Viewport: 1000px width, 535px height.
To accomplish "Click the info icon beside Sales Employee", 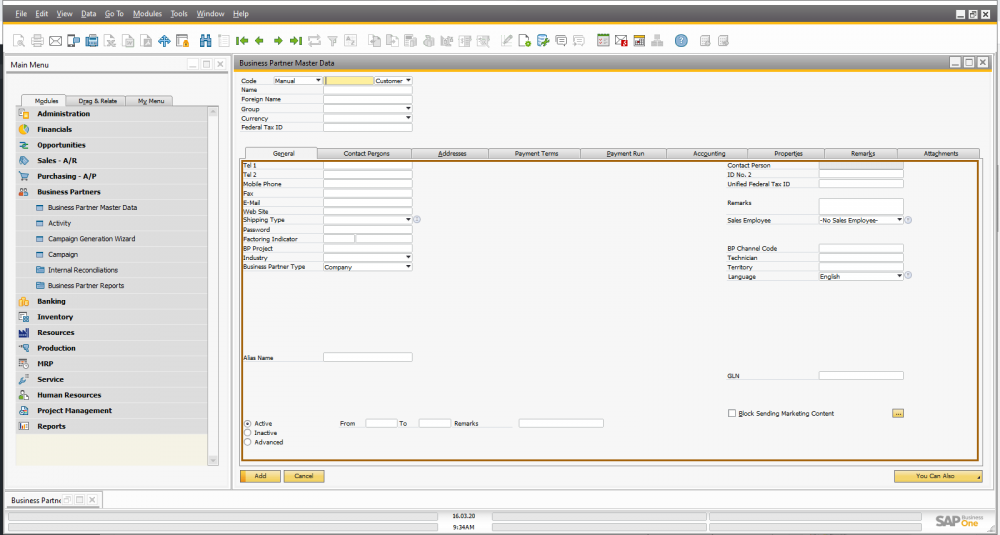I will (908, 220).
